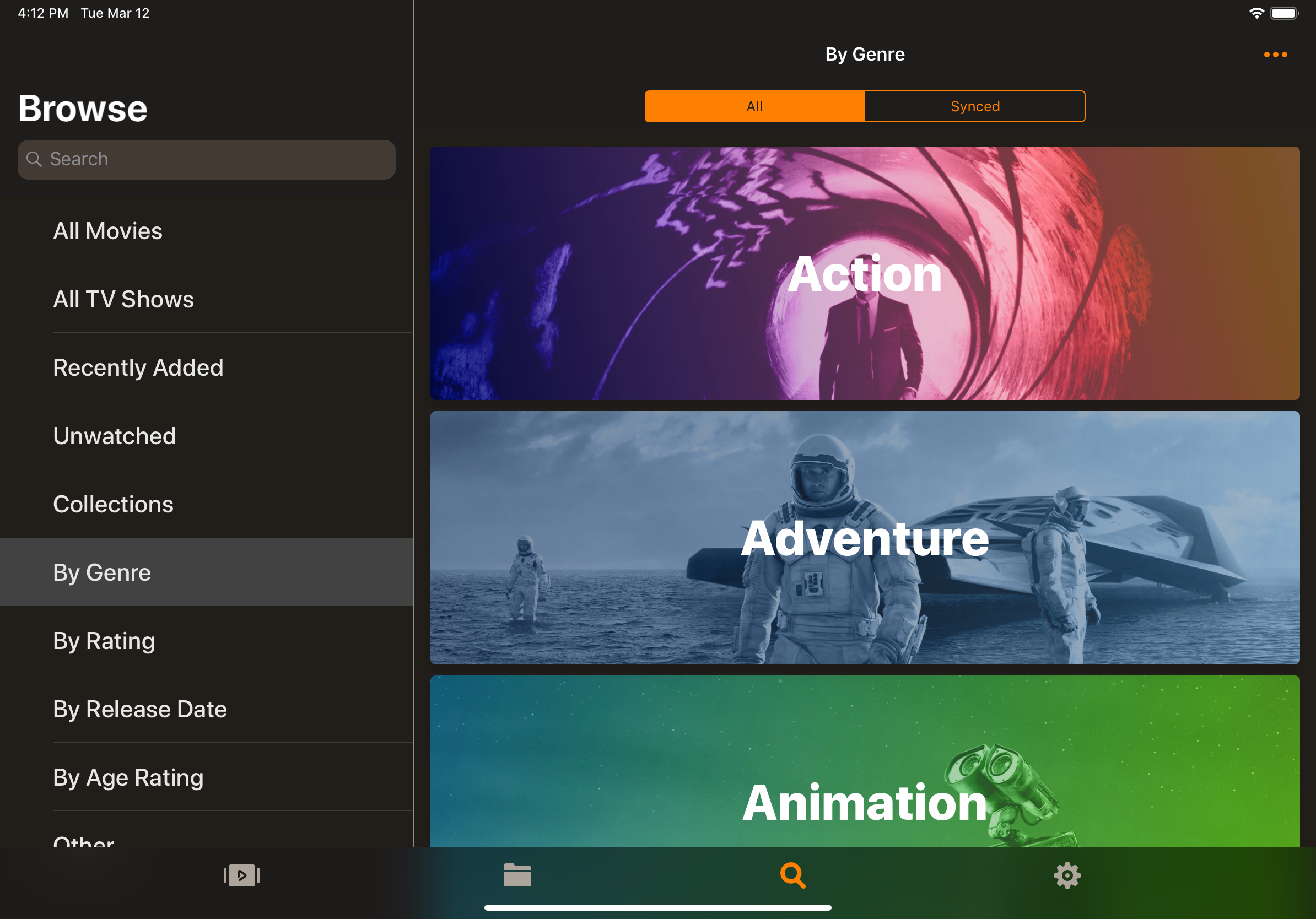Open the three-dot more options menu
1316x919 pixels.
(1275, 55)
